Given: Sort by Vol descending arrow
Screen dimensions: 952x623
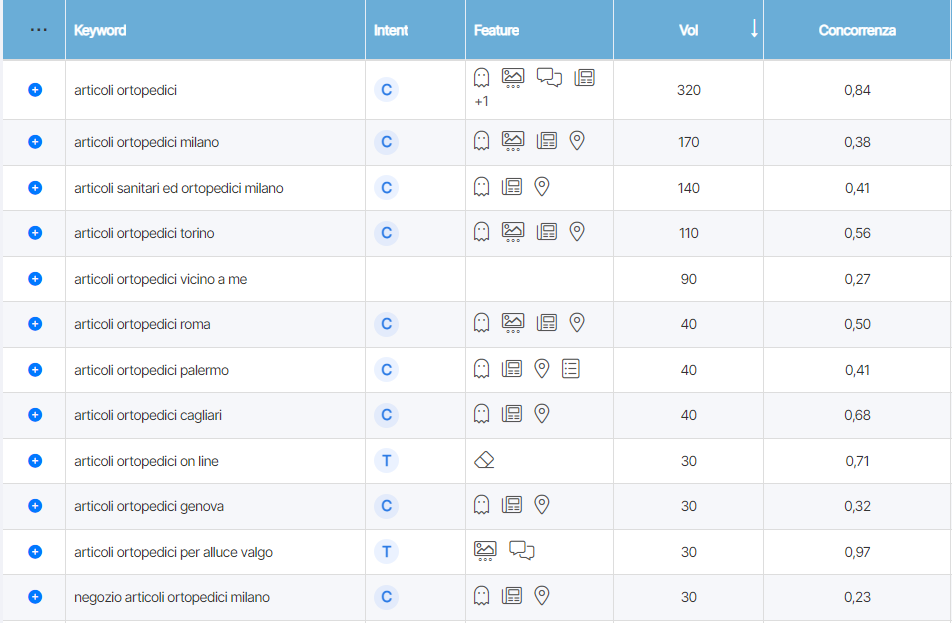Looking at the screenshot, I should (x=754, y=29).
